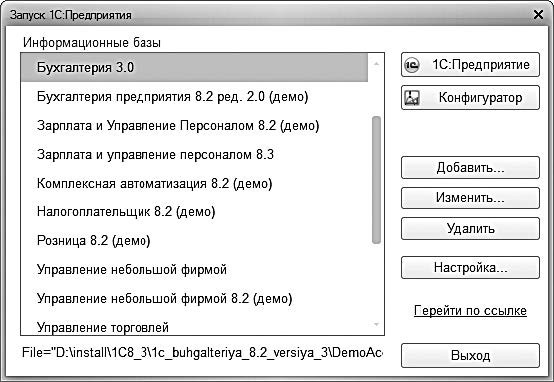Click the scrollbar thumb in the bases list

[x=376, y=180]
